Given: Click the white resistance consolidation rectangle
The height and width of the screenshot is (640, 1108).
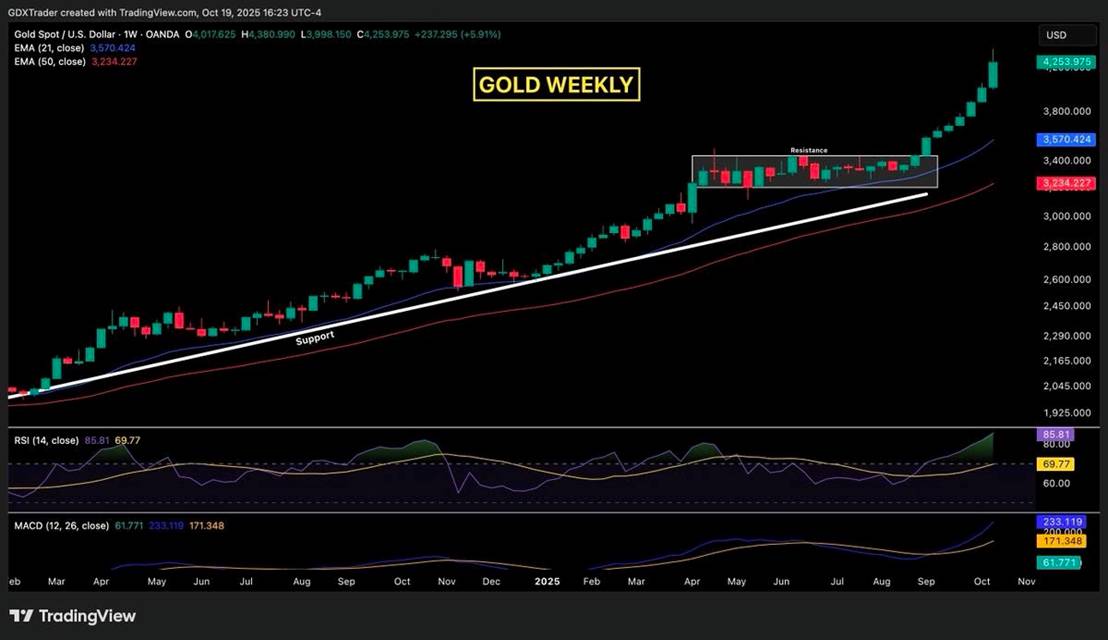Looking at the screenshot, I should click(815, 172).
